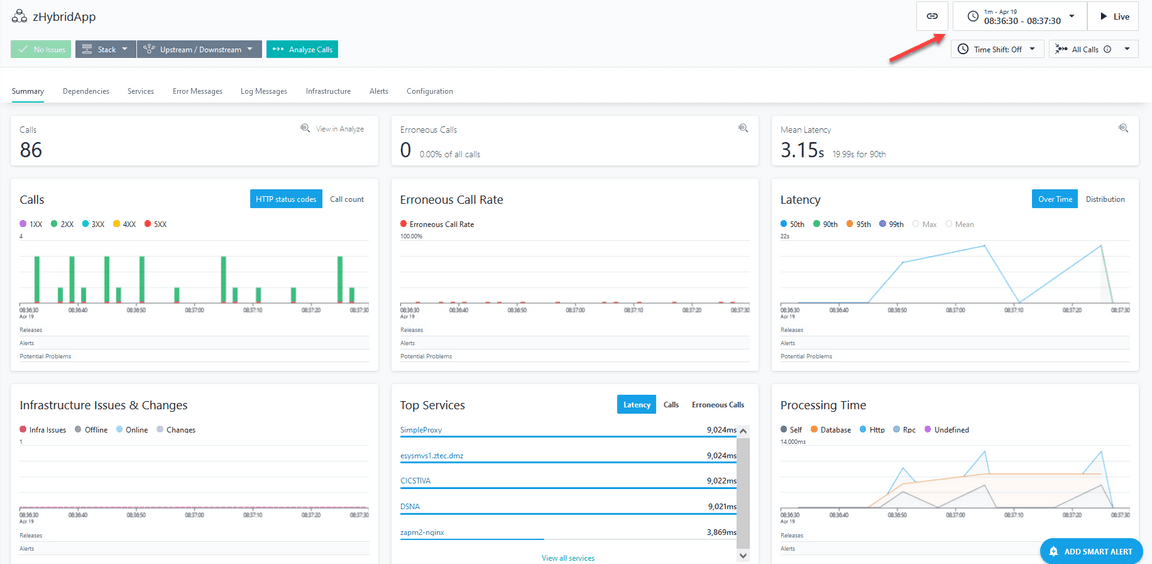Click the zHybridApp application icon
The image size is (1152, 564).
pos(18,17)
